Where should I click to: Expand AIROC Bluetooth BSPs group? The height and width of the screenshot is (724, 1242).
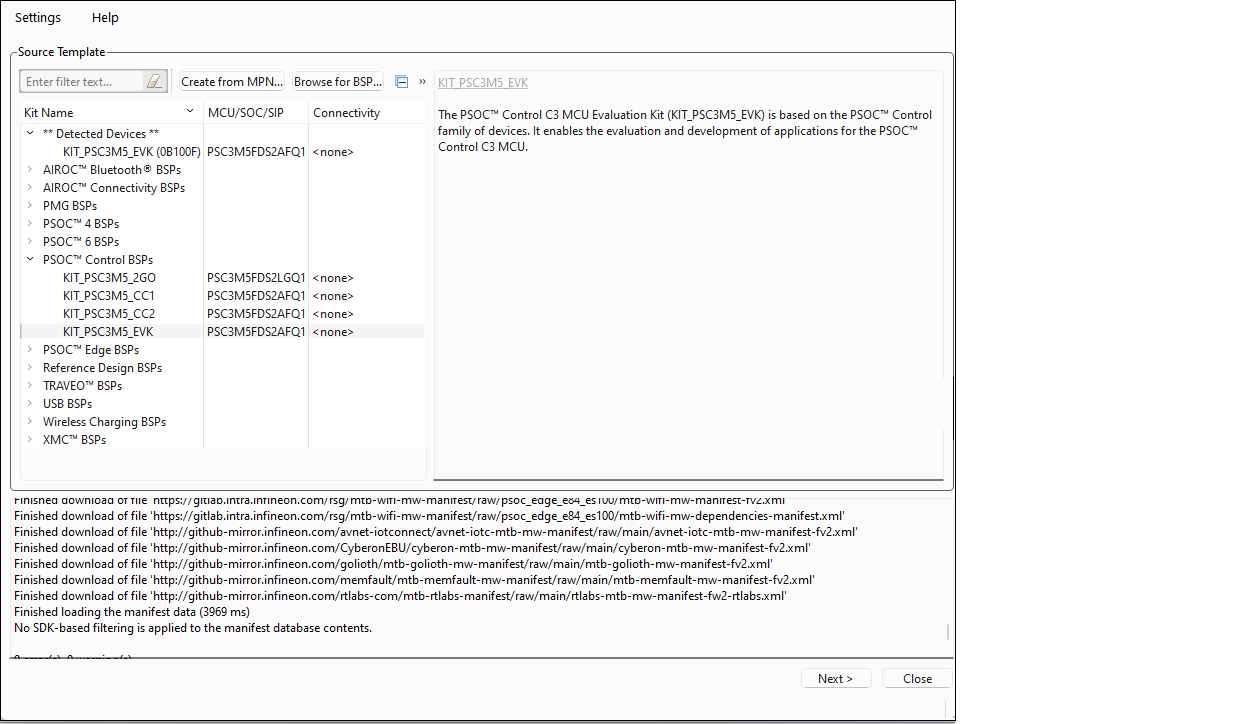[x=30, y=169]
